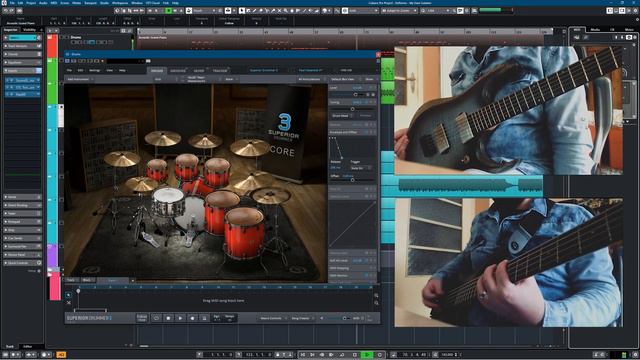Switch to Media tab in right zone

click(x=595, y=30)
